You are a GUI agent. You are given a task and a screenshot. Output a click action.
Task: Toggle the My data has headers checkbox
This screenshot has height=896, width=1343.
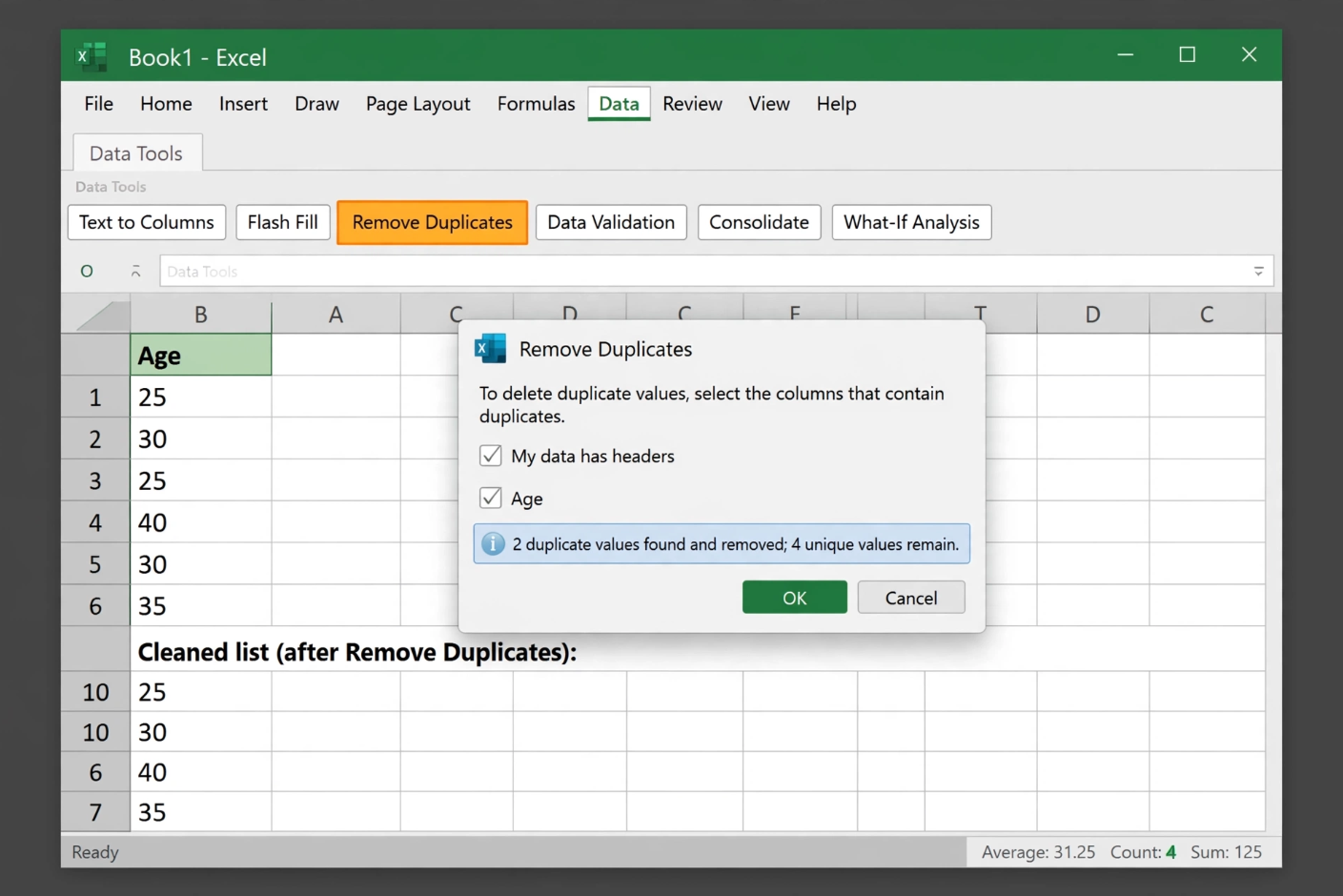coord(491,456)
